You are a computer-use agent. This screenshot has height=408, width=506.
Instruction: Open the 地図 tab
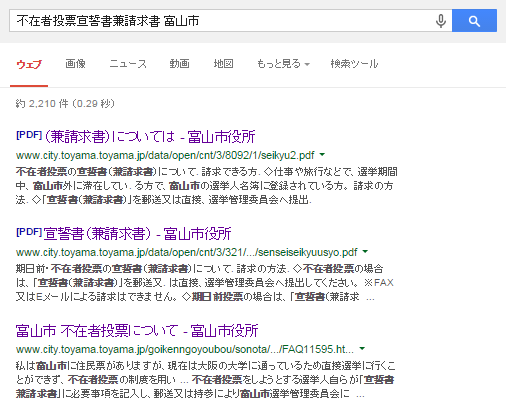tap(223, 63)
